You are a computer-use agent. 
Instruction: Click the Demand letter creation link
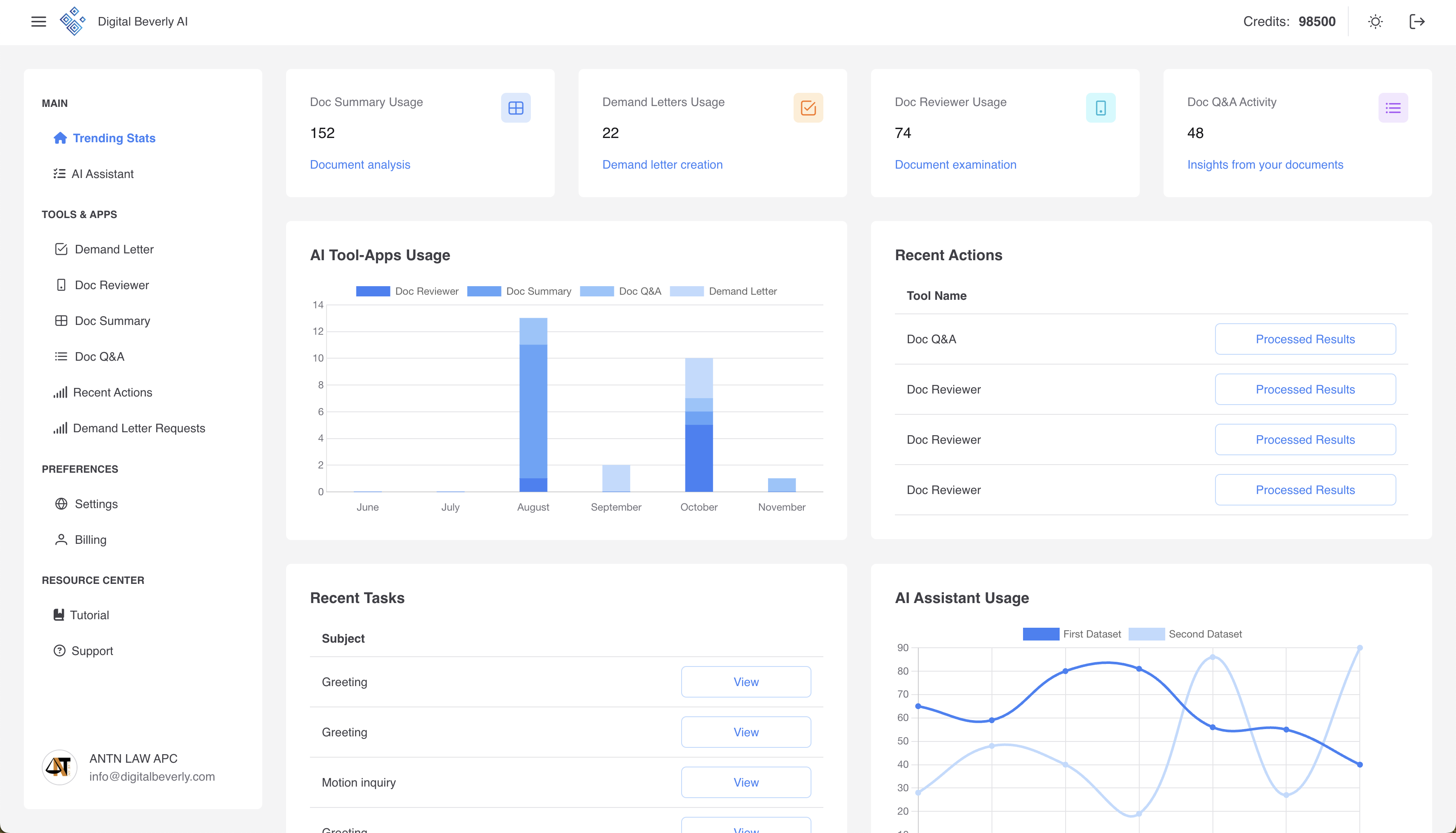pyautogui.click(x=662, y=165)
